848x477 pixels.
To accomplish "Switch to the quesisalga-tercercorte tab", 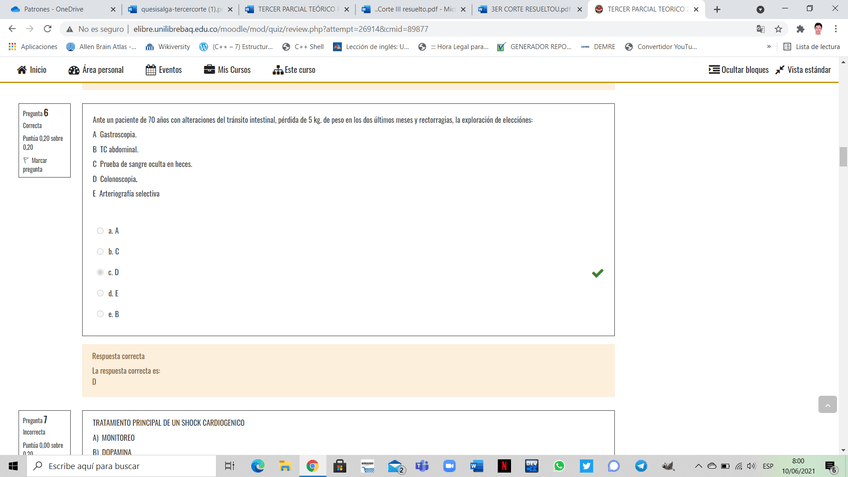I will [x=180, y=9].
